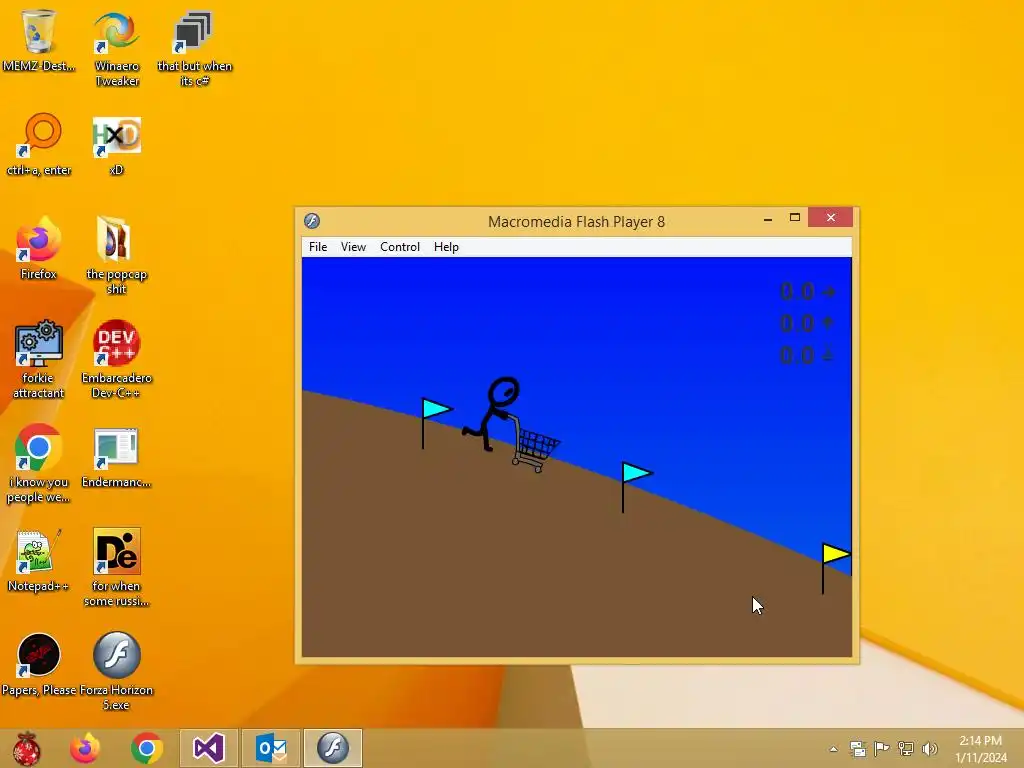The height and width of the screenshot is (768, 1024).
Task: Open Visual Studio from the taskbar
Action: pyautogui.click(x=208, y=748)
